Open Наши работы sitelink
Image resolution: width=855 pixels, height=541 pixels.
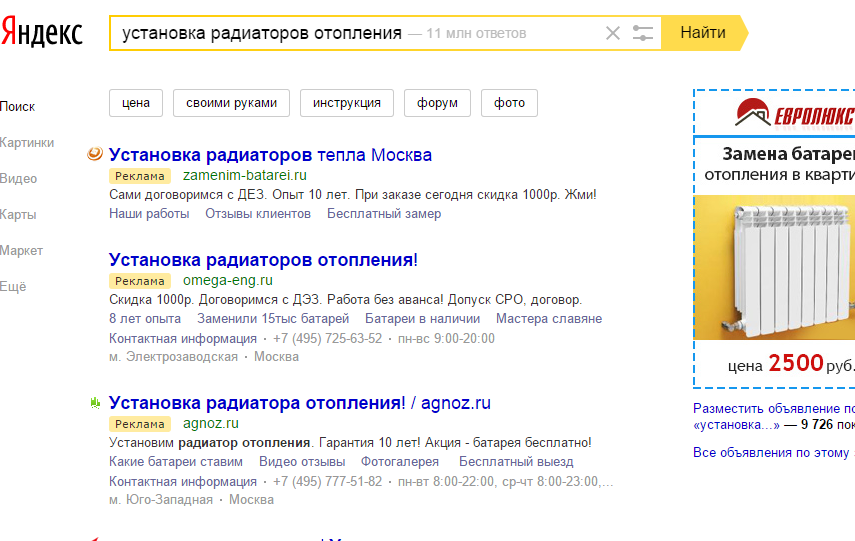point(149,214)
